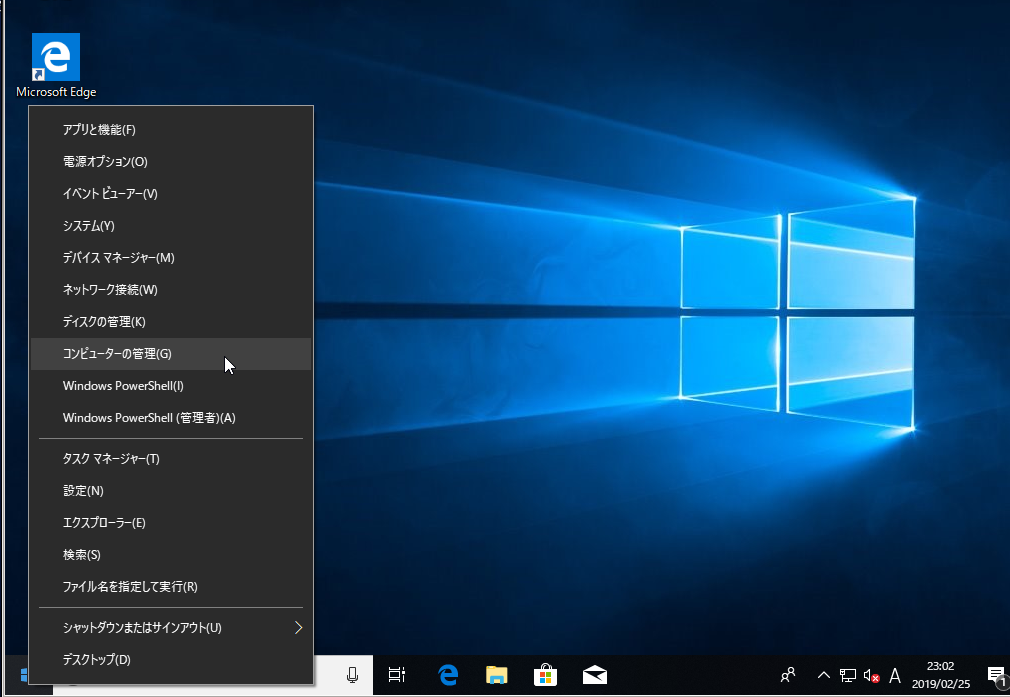1010x697 pixels.
Task: Open Task View on the taskbar
Action: [x=397, y=676]
